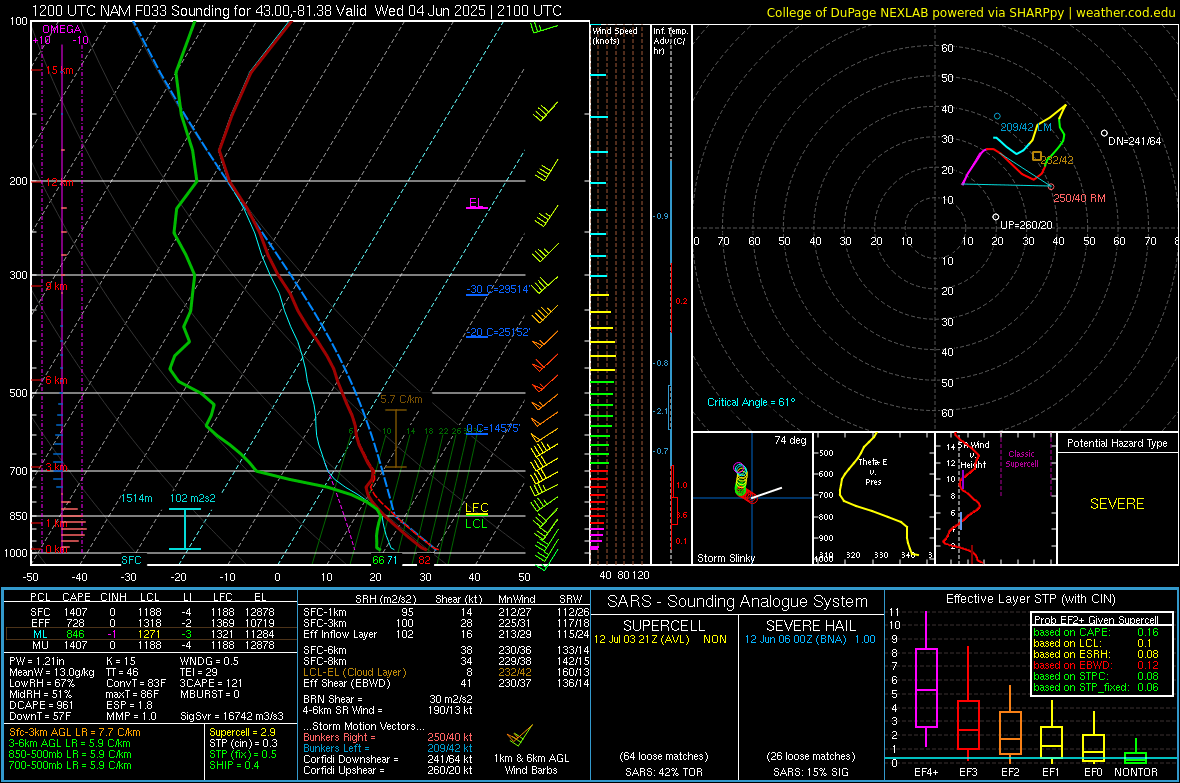Click the 74 deg label in Storm Slinky

[x=790, y=440]
